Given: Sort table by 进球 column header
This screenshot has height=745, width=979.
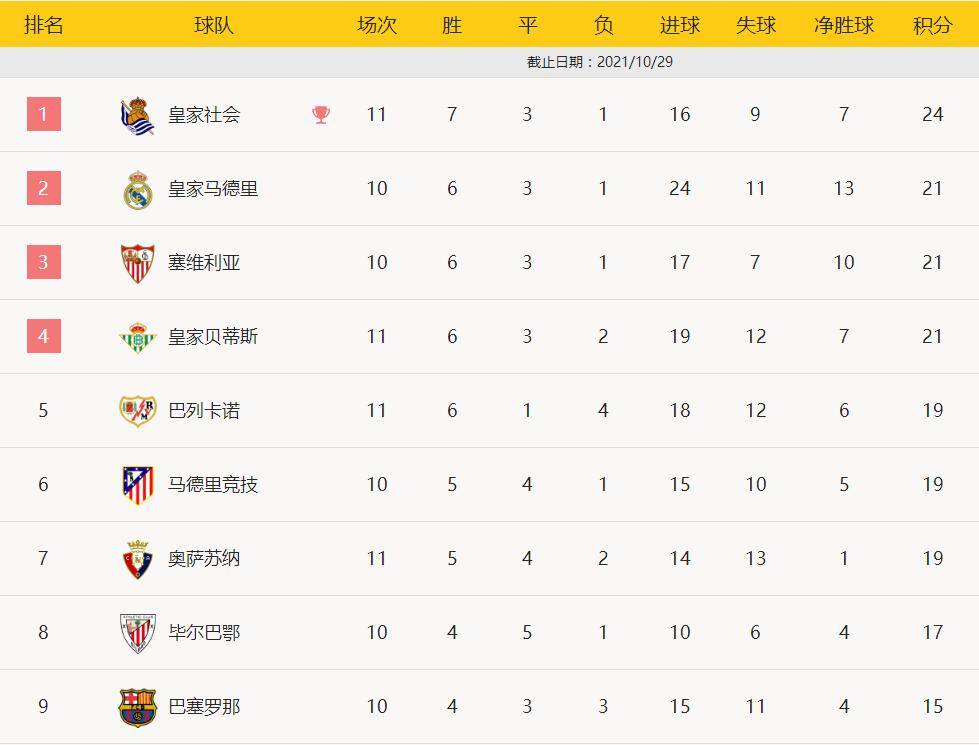Looking at the screenshot, I should coord(680,25).
